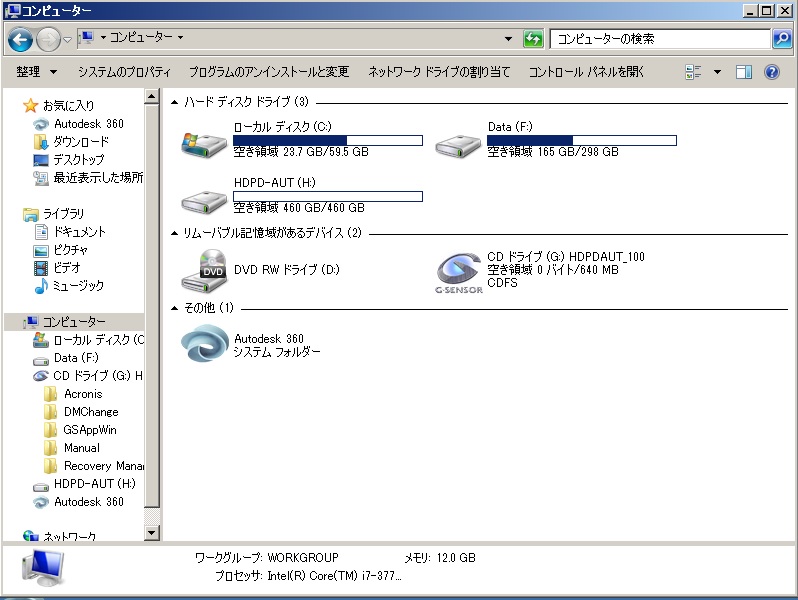798x600 pixels.
Task: Open デスクトップ in favorites
Action: click(69, 160)
